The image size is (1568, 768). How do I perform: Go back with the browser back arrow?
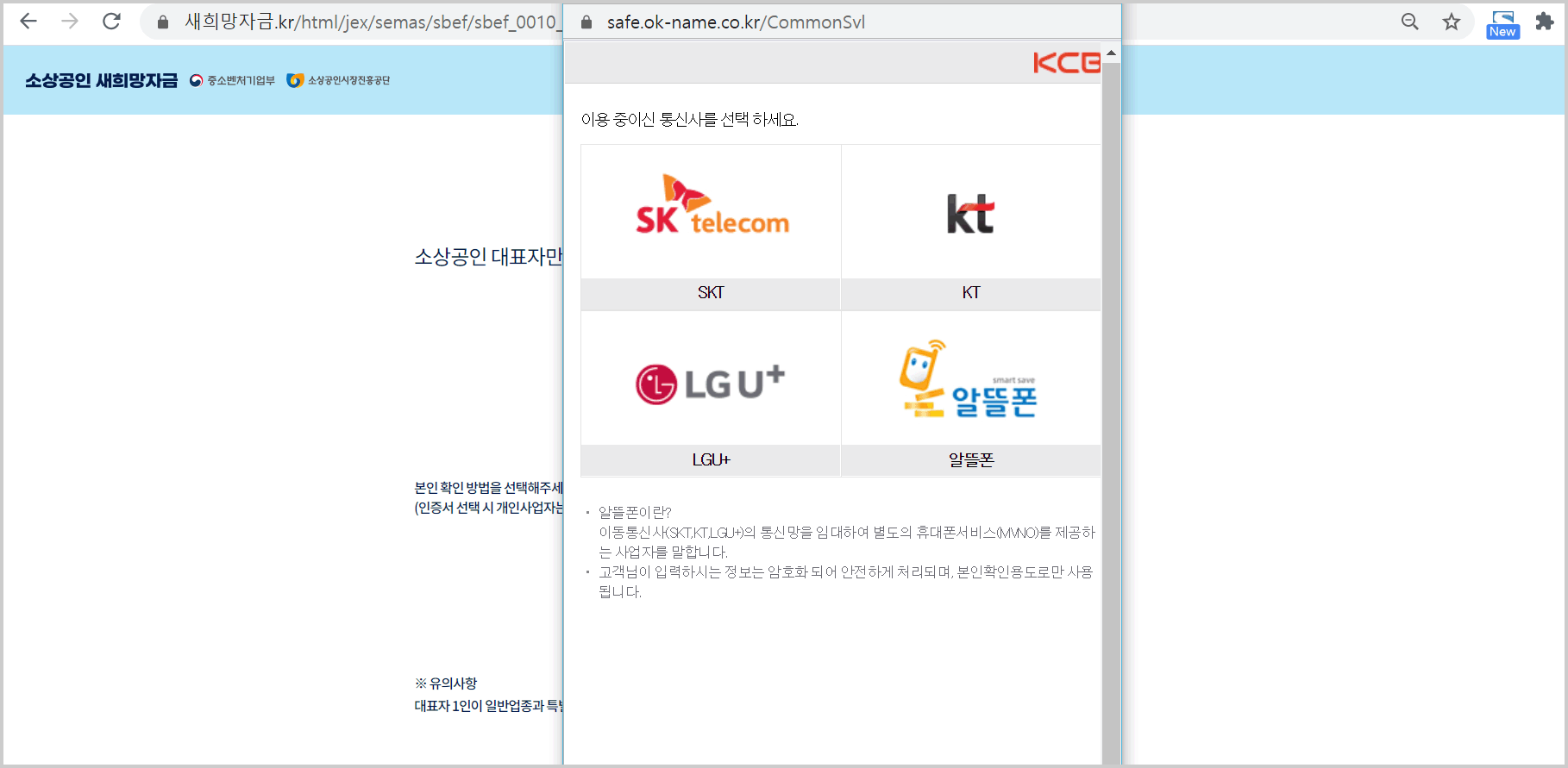click(28, 22)
